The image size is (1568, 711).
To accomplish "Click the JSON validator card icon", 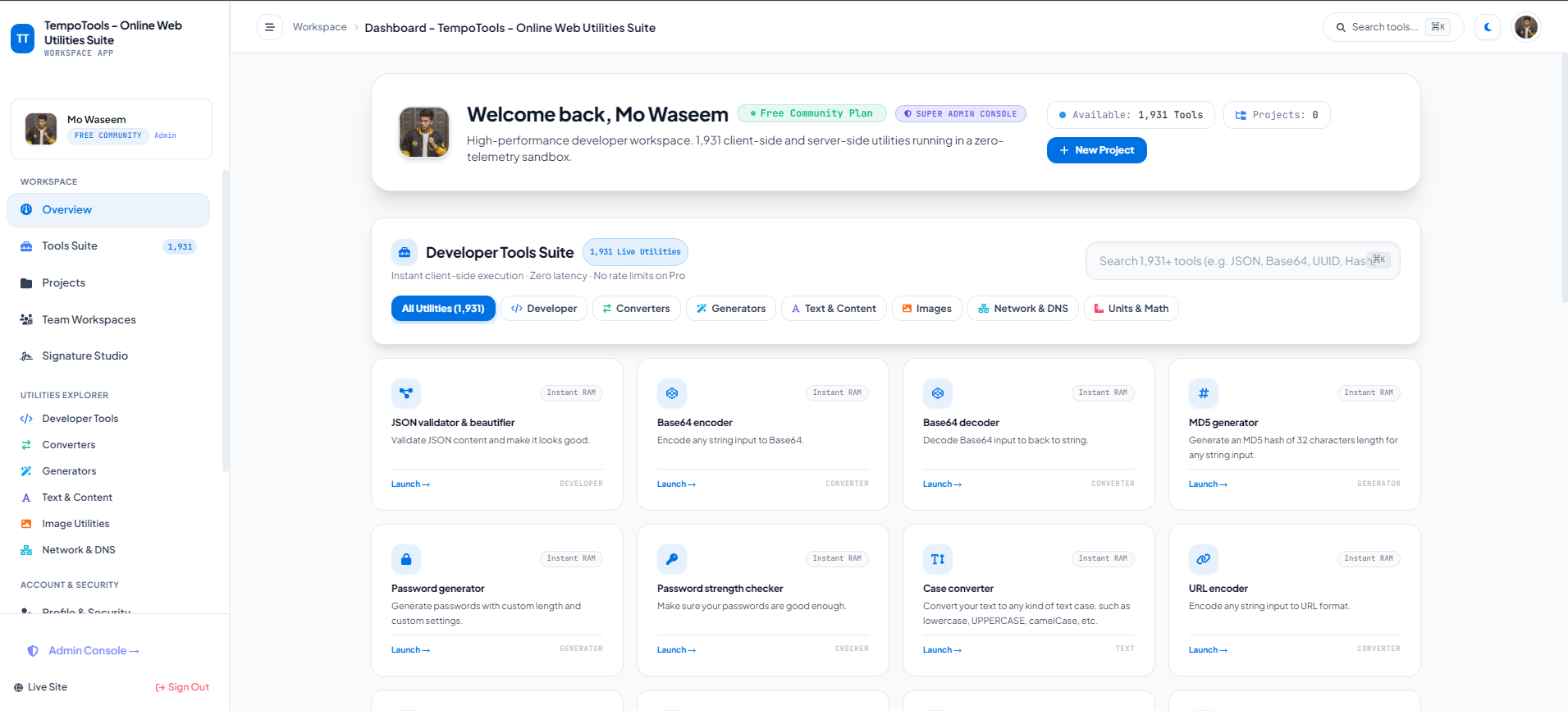I will [406, 393].
